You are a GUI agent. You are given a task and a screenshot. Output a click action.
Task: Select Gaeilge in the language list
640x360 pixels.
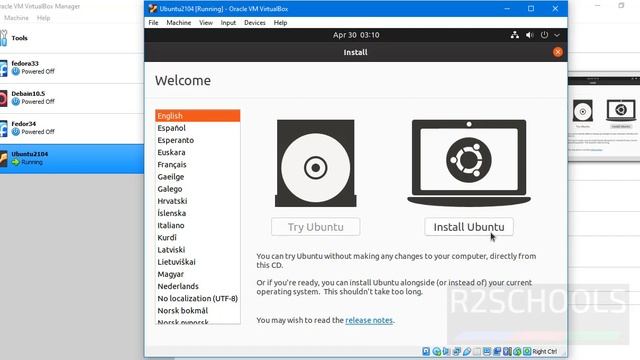[x=198, y=177]
